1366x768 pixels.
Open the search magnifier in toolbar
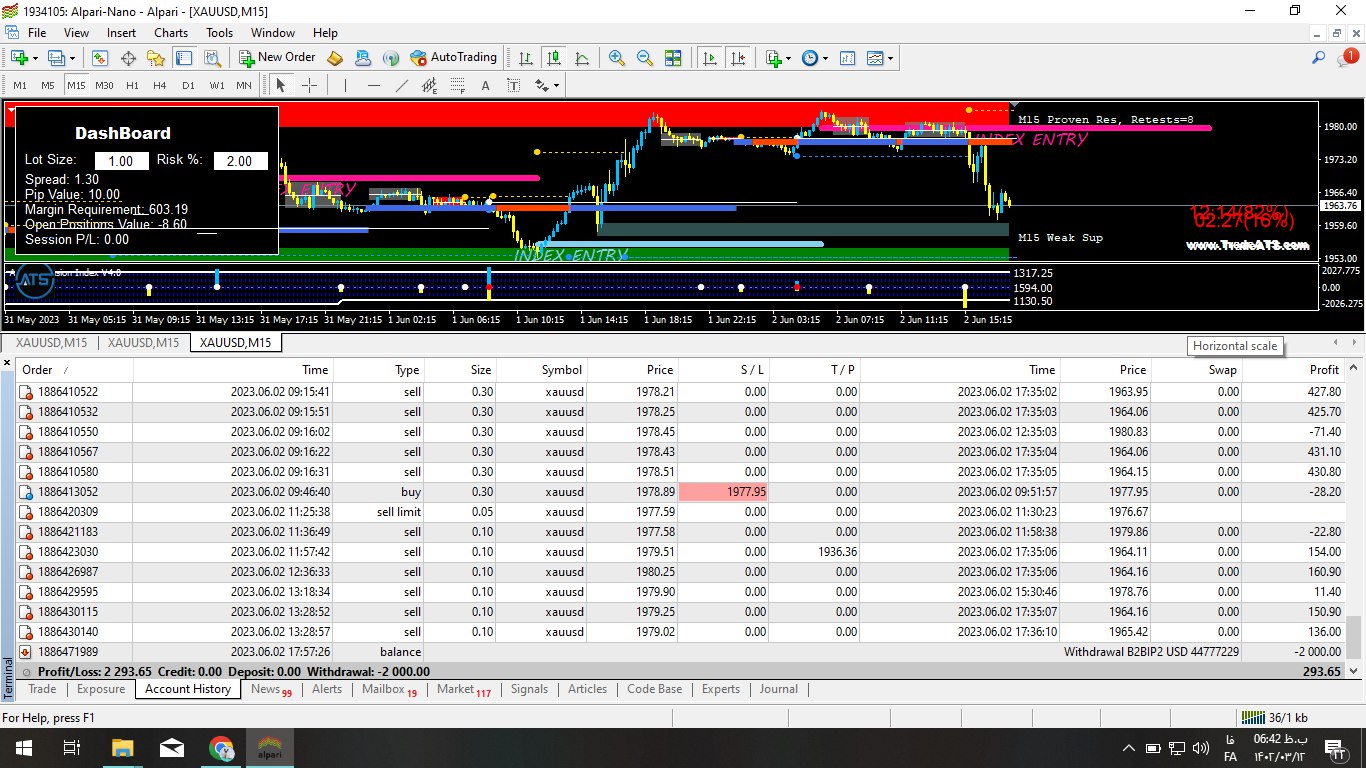click(1319, 58)
